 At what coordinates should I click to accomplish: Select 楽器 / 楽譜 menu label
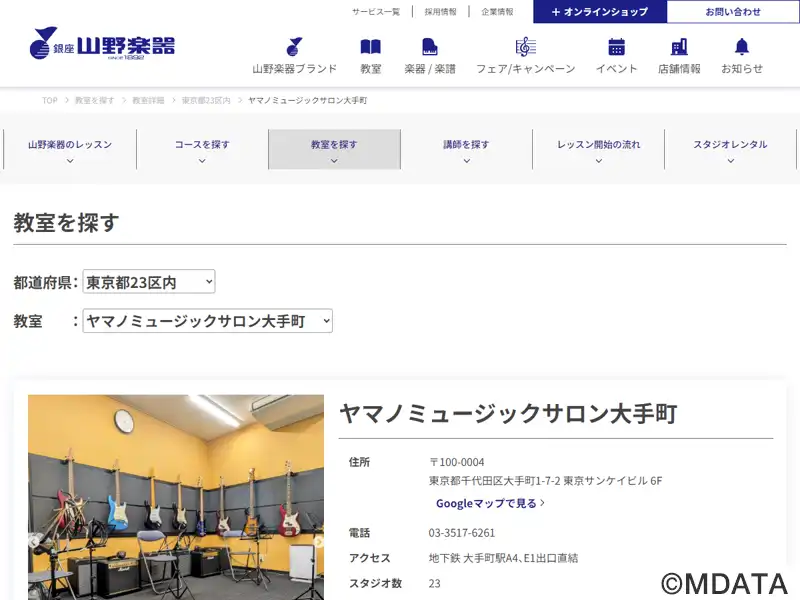pyautogui.click(x=430, y=69)
